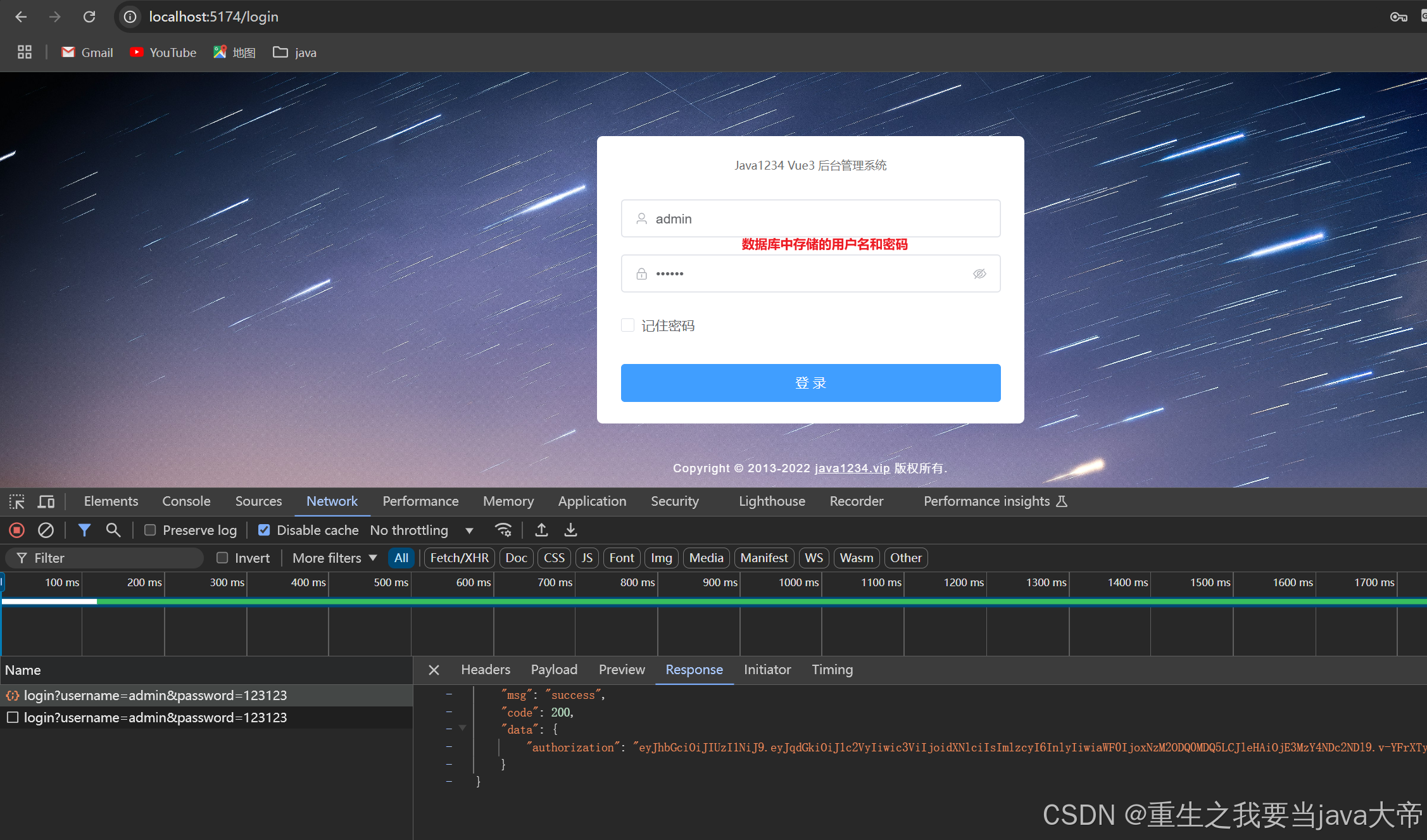Click the record network log icon
The width and height of the screenshot is (1427, 840).
(17, 530)
